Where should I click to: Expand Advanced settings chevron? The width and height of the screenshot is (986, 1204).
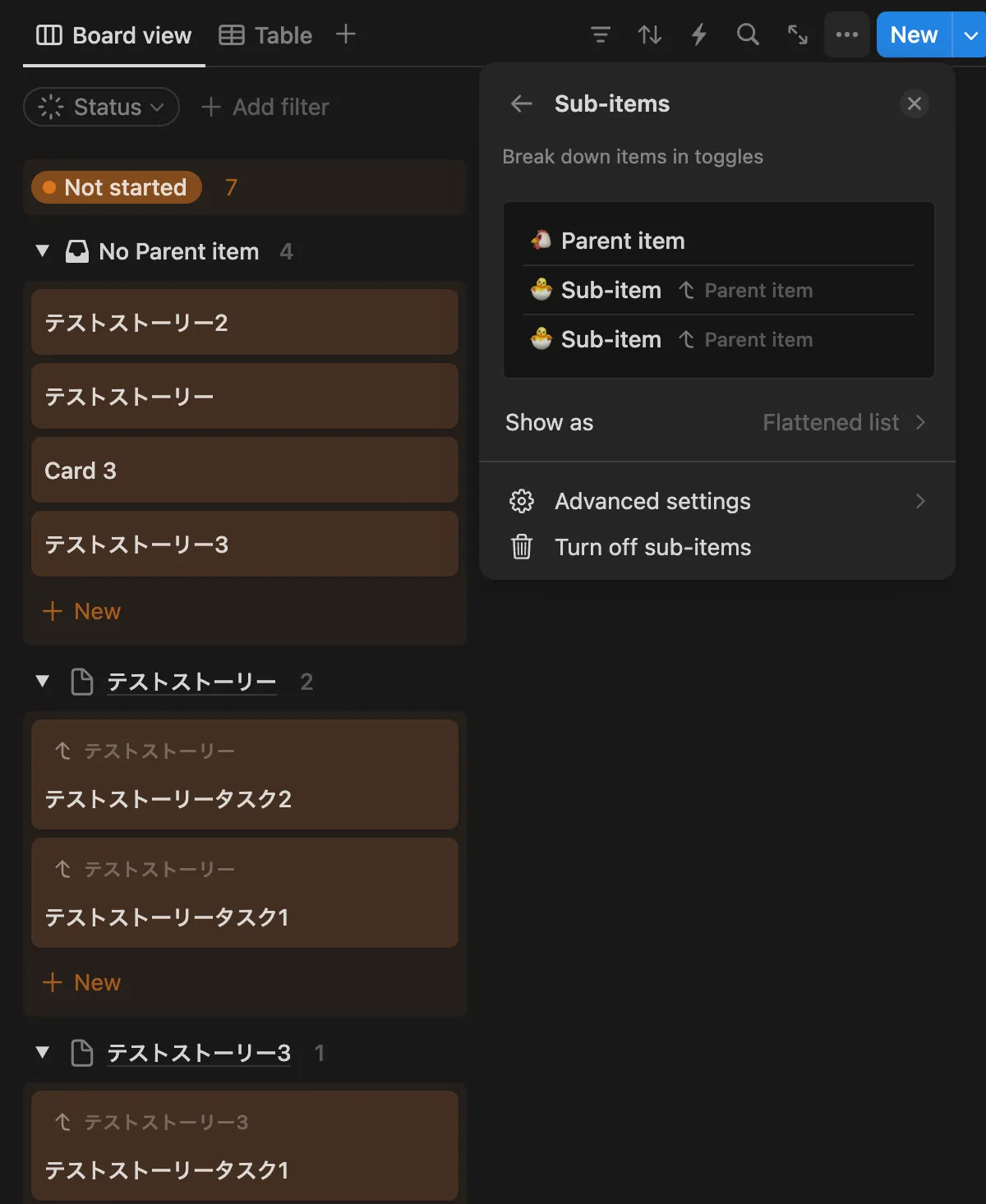pos(920,501)
